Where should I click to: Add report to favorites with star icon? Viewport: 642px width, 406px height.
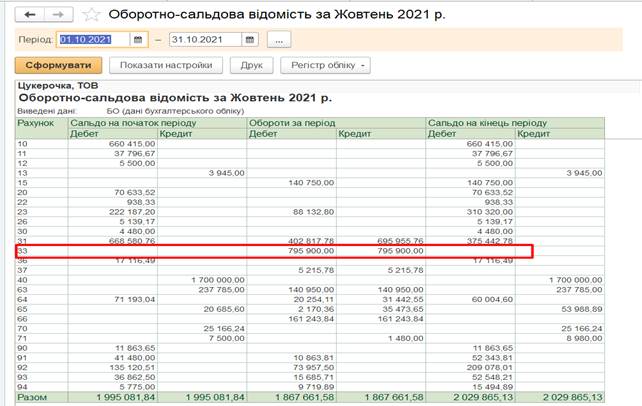click(92, 15)
